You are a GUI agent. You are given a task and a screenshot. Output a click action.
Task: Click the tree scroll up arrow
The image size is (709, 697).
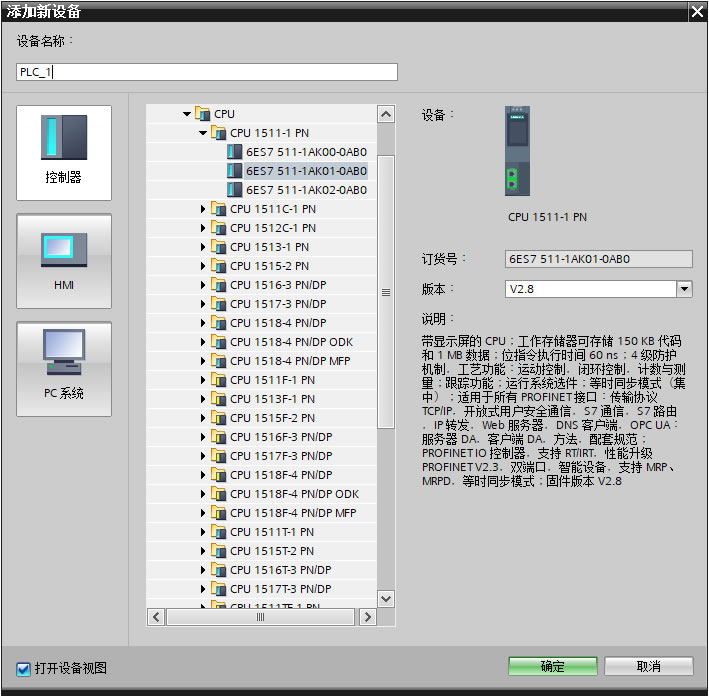[x=386, y=114]
